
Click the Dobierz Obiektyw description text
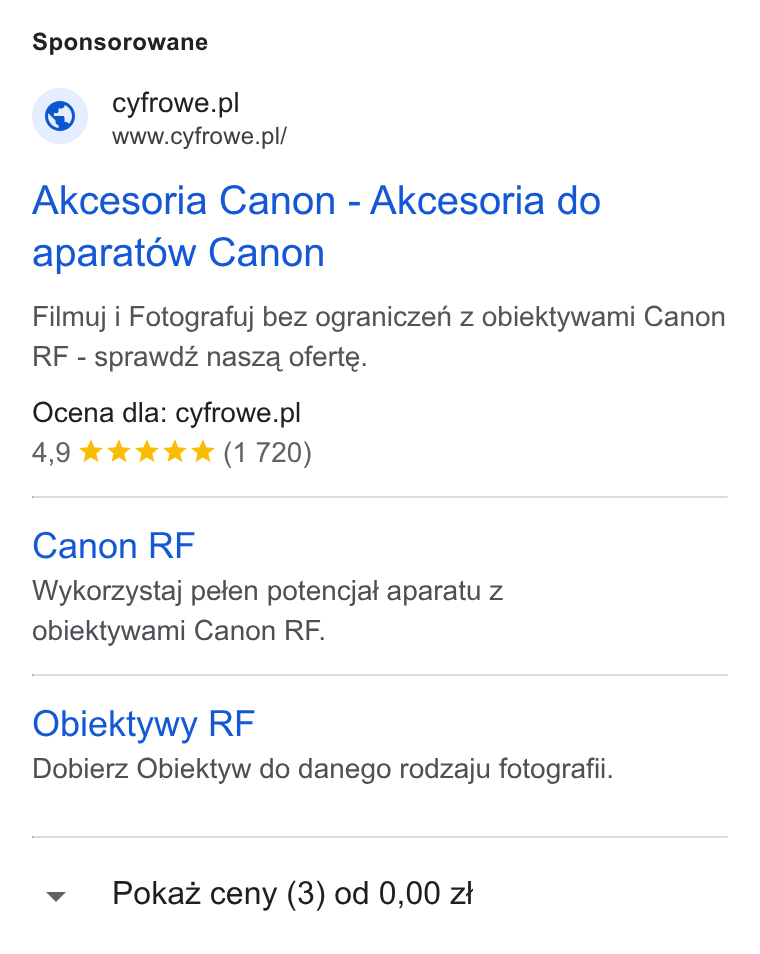coord(322,769)
